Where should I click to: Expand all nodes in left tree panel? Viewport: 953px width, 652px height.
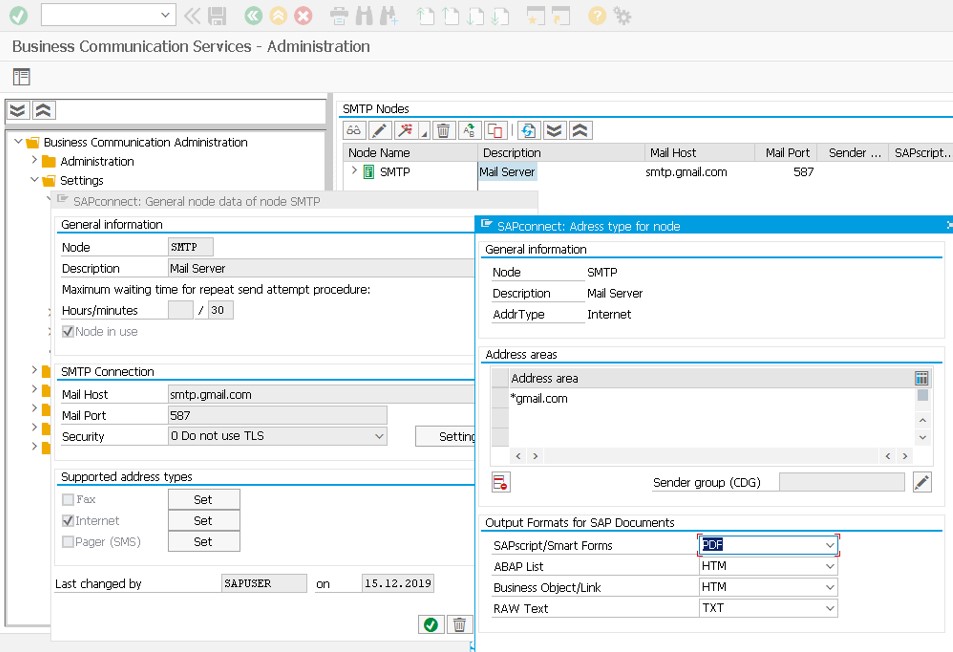18,111
